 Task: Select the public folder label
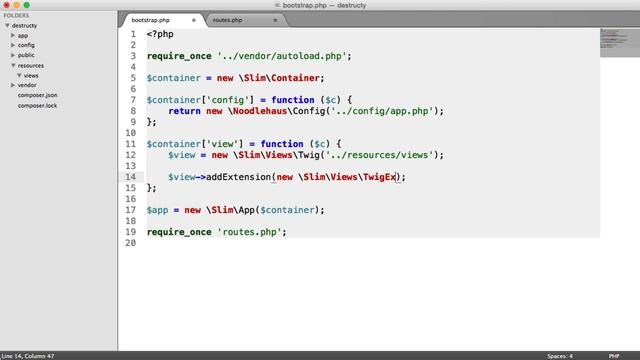pyautogui.click(x=26, y=55)
